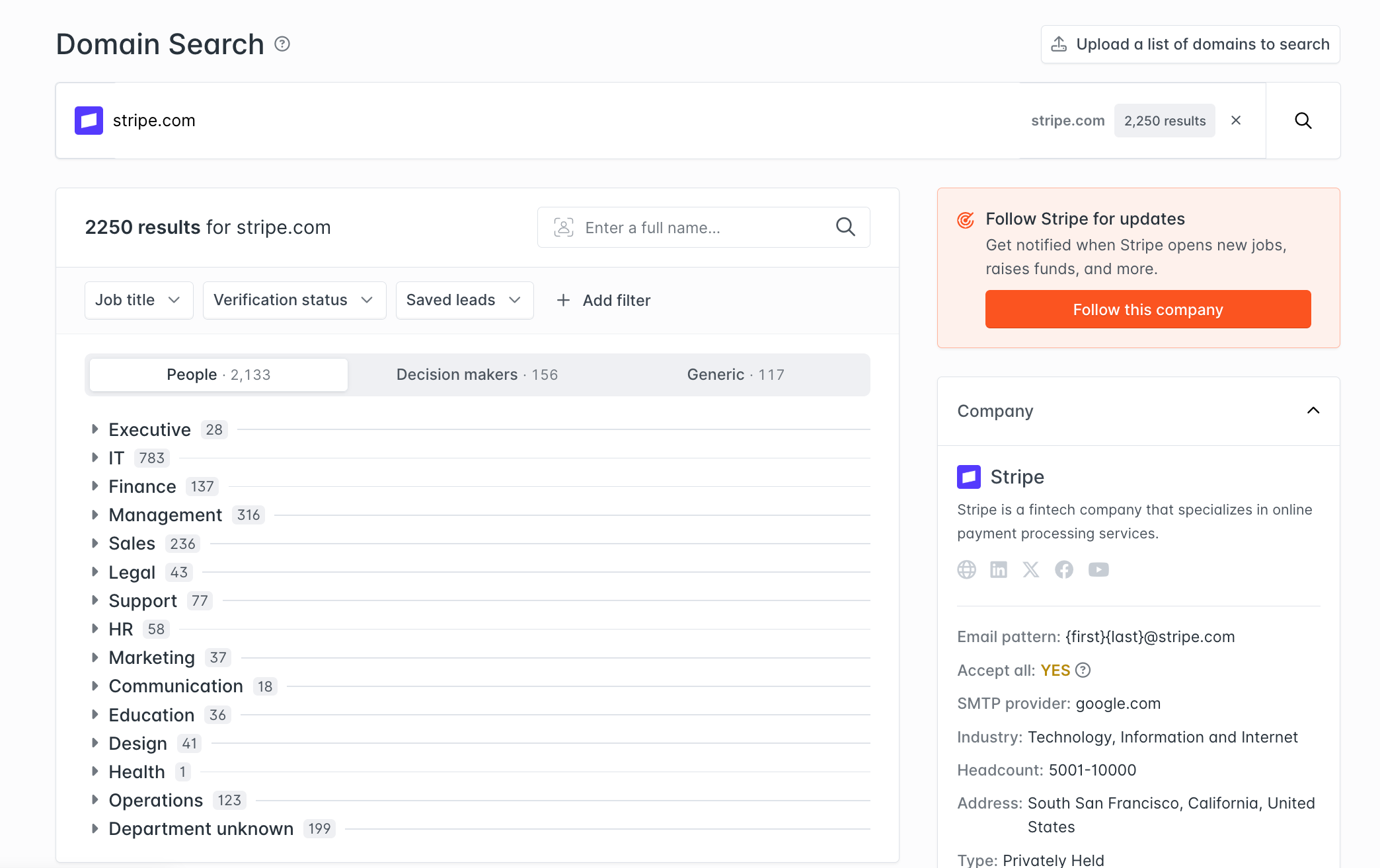The width and height of the screenshot is (1380, 868).
Task: Search the full name with the magnifier icon
Action: [x=846, y=227]
